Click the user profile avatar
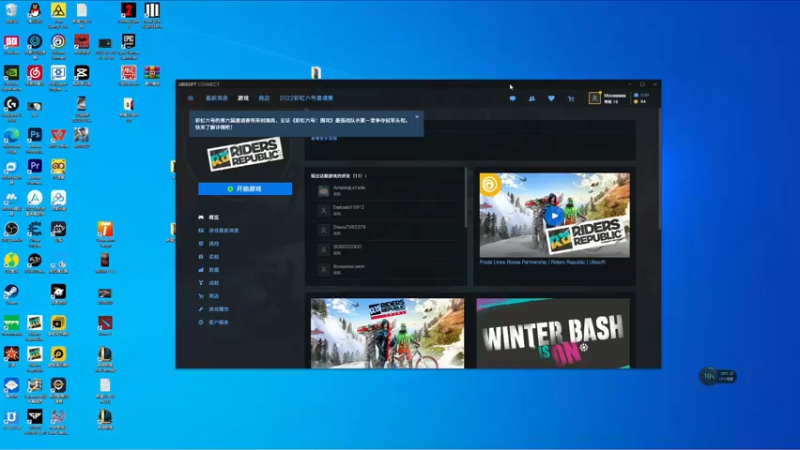Viewport: 800px width, 450px height. point(594,98)
